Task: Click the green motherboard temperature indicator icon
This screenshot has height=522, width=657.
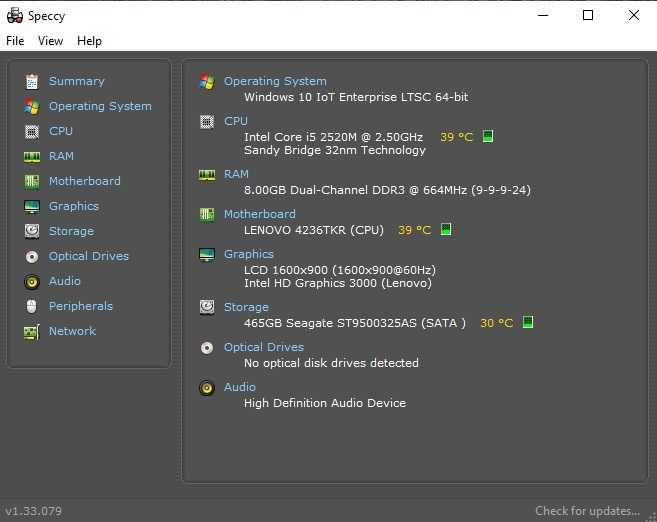Action: (x=446, y=230)
